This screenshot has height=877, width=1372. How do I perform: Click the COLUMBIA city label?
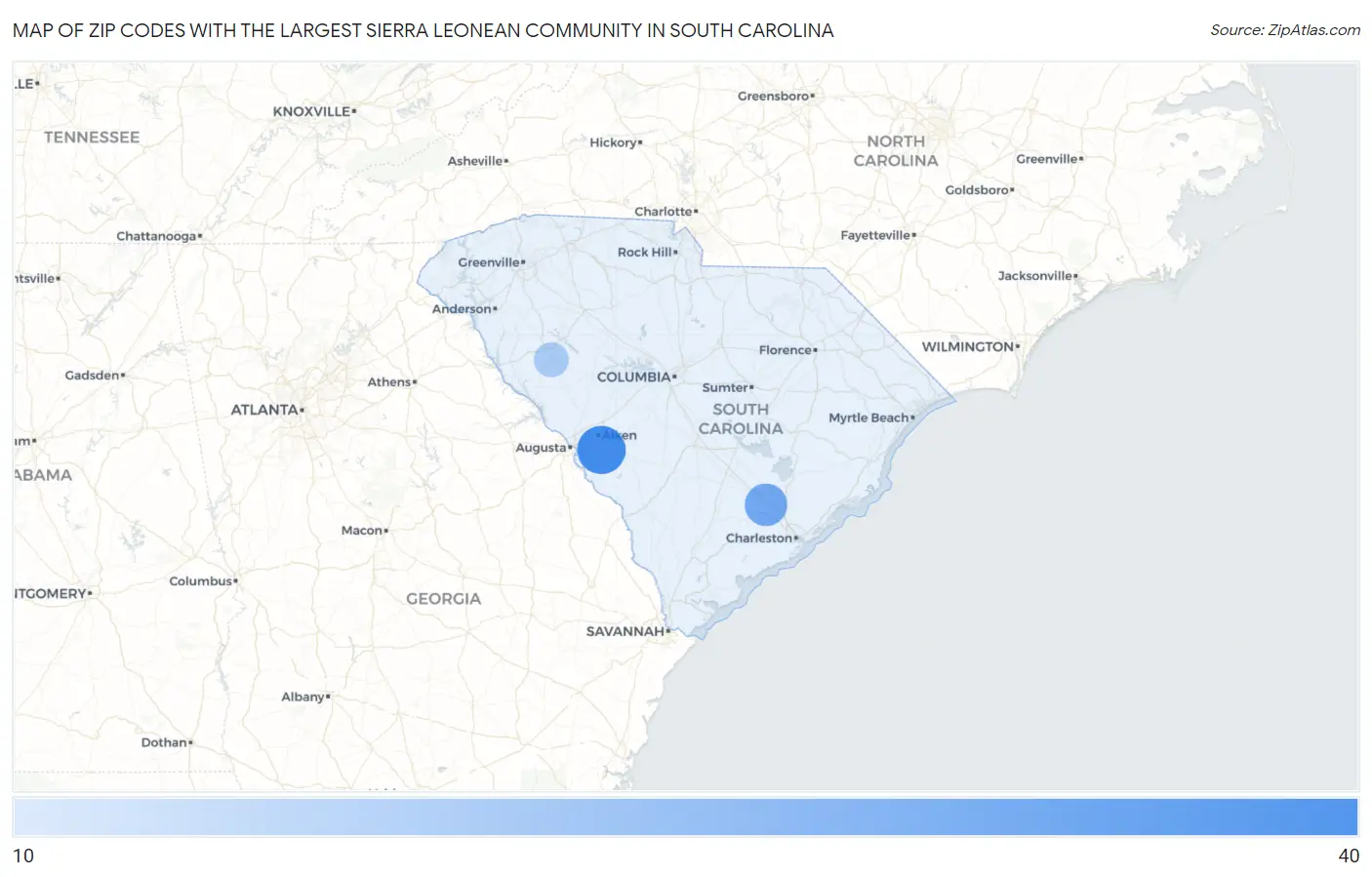click(633, 377)
